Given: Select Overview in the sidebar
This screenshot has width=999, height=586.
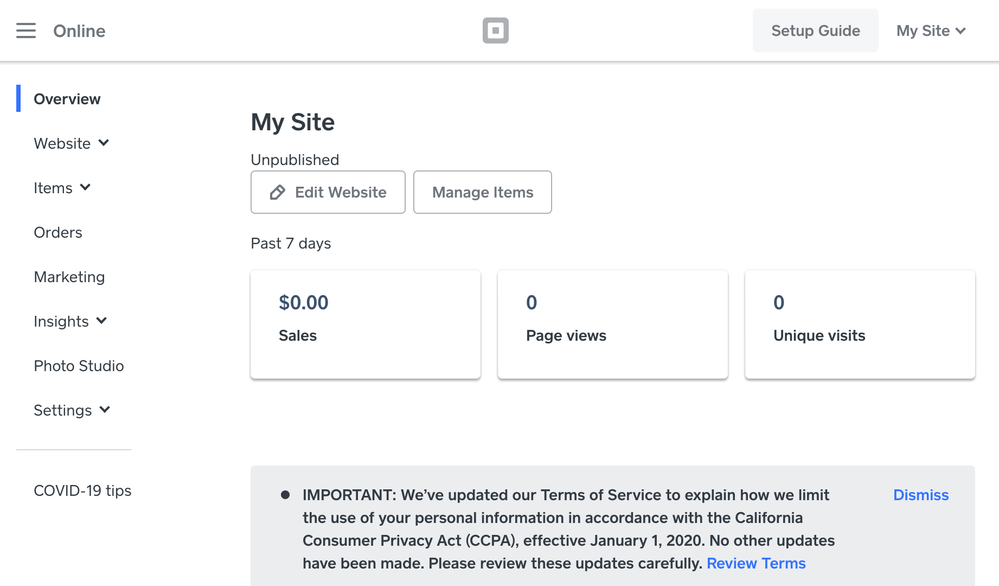Looking at the screenshot, I should (x=67, y=99).
